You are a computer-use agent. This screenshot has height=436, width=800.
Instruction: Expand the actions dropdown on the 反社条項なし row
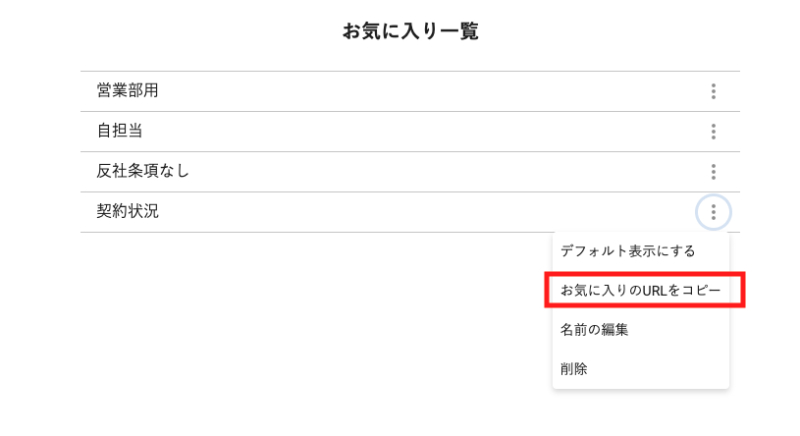click(x=713, y=171)
